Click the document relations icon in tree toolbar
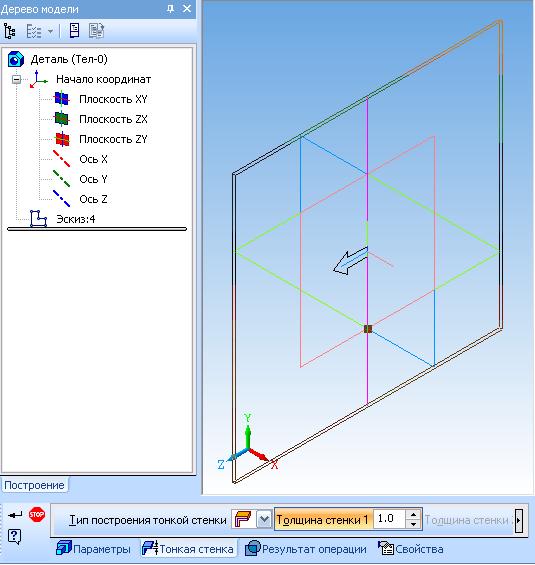 click(96, 31)
